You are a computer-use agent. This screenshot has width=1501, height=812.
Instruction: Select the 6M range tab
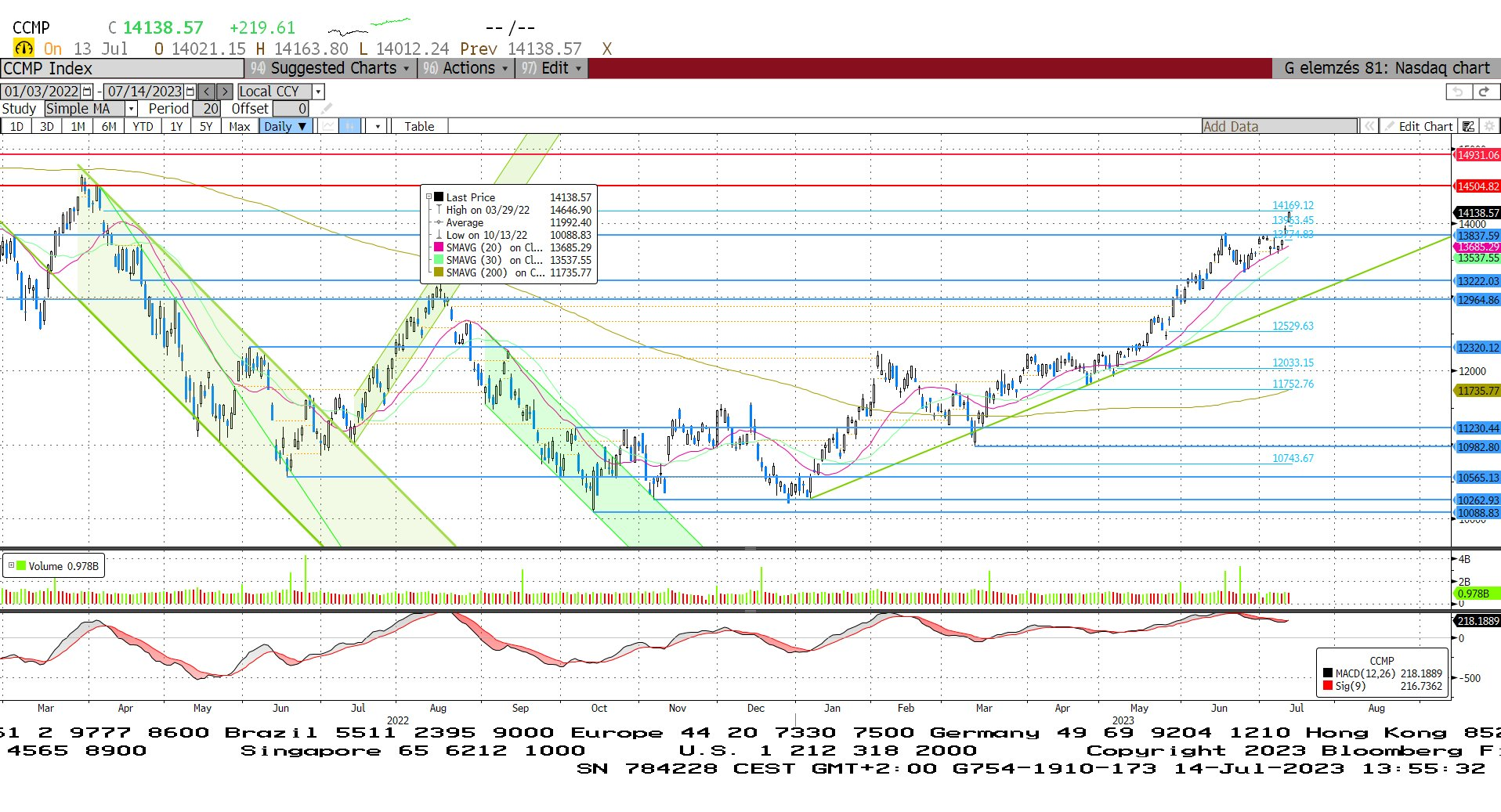click(109, 126)
